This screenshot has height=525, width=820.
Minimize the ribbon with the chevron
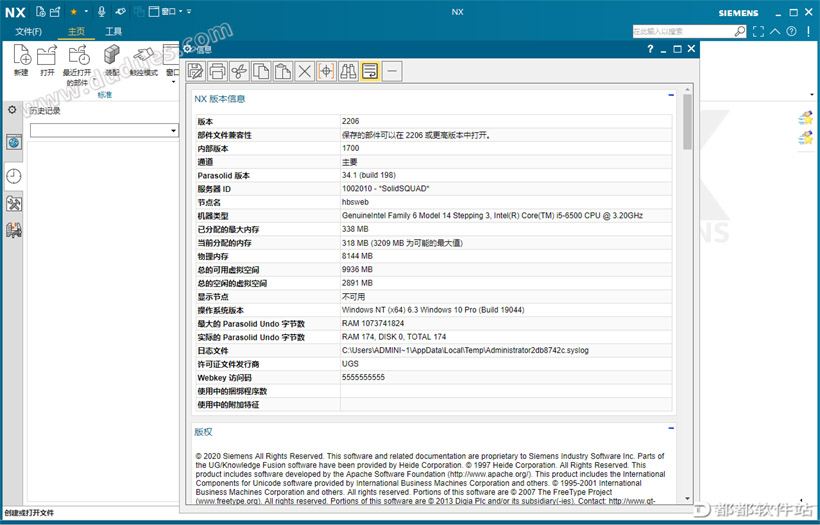775,31
